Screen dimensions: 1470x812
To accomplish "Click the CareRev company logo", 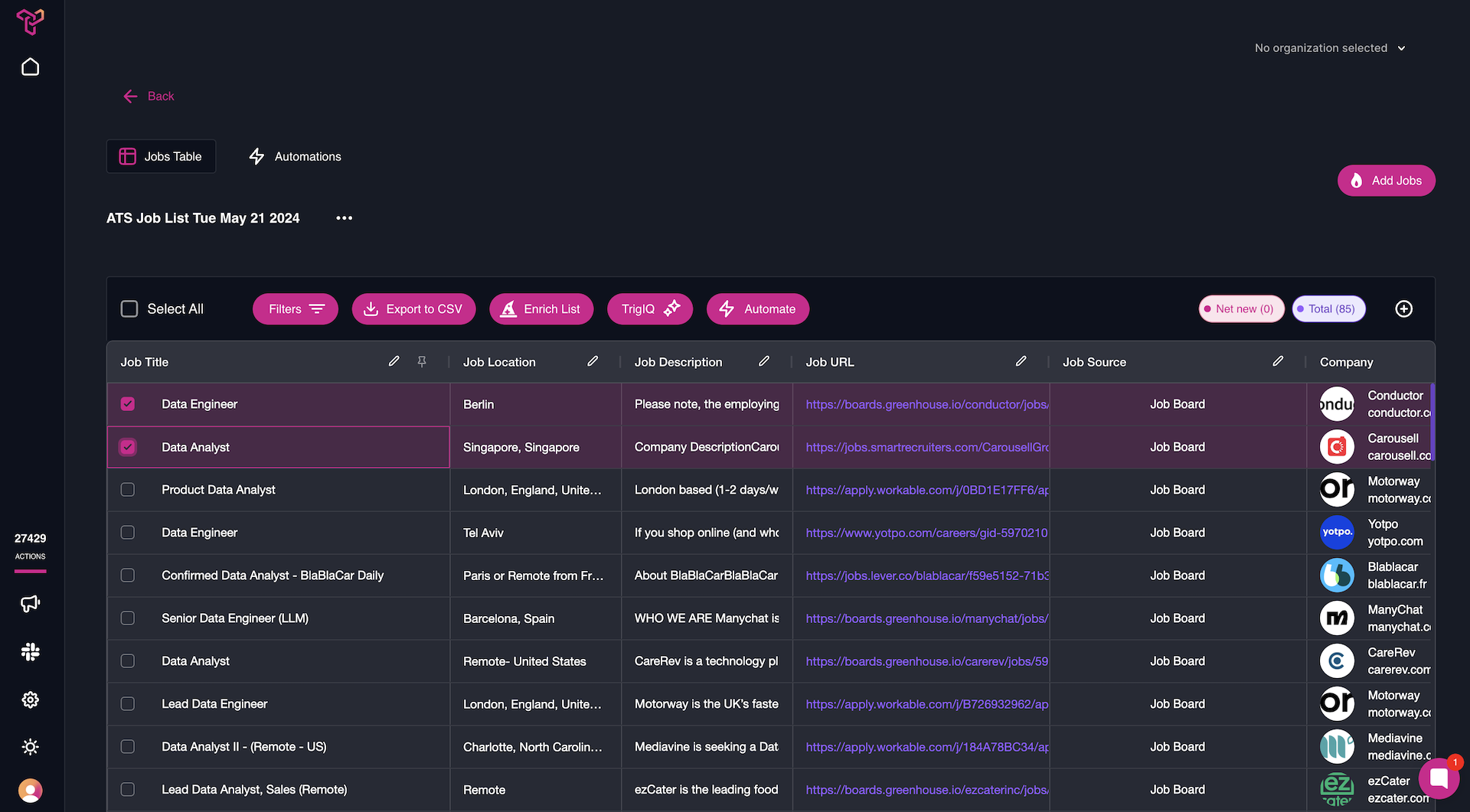I will point(1337,661).
